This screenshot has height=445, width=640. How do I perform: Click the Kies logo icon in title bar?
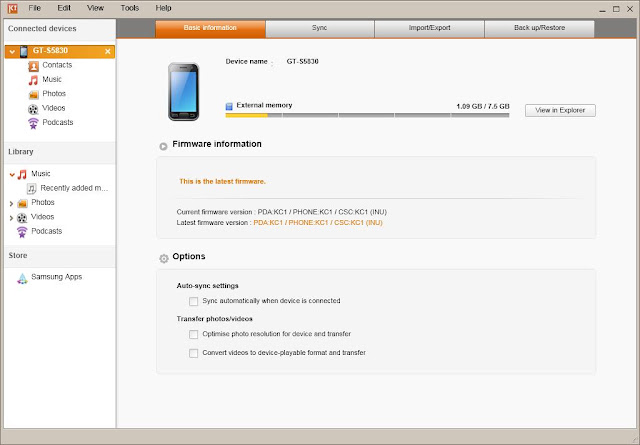pyautogui.click(x=12, y=8)
